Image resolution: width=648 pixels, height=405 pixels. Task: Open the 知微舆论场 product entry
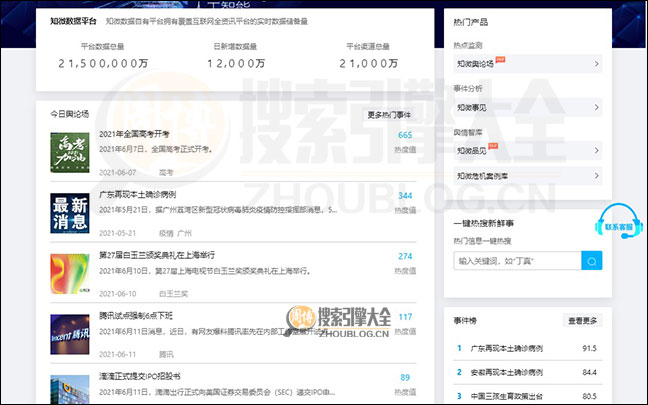pyautogui.click(x=528, y=64)
